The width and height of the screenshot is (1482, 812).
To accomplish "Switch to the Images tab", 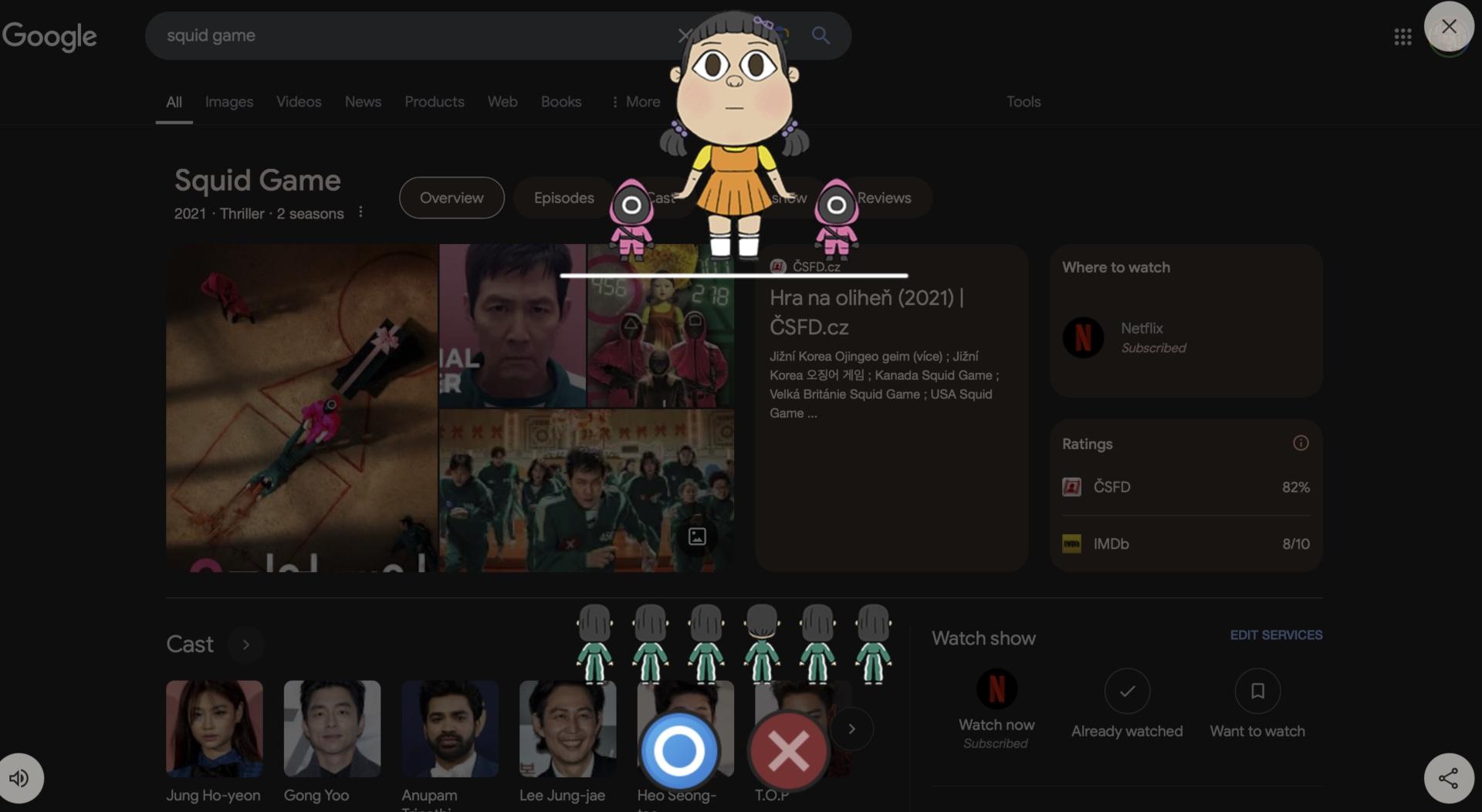I will coord(229,102).
